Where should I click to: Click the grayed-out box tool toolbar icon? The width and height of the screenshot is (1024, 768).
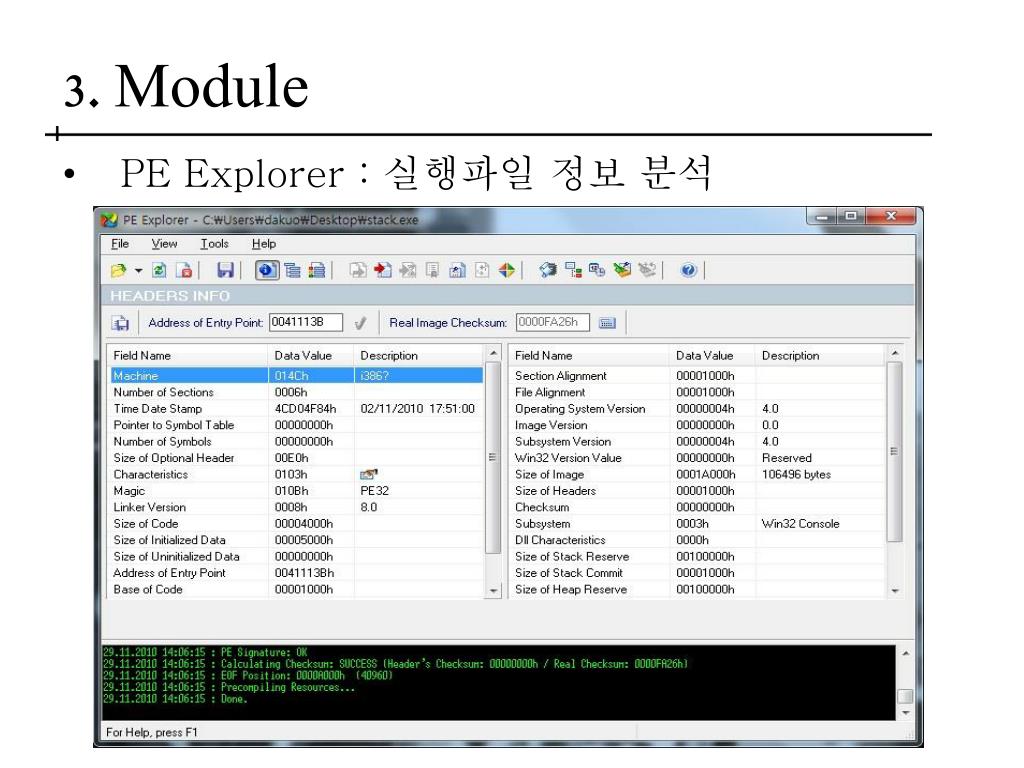(x=647, y=270)
